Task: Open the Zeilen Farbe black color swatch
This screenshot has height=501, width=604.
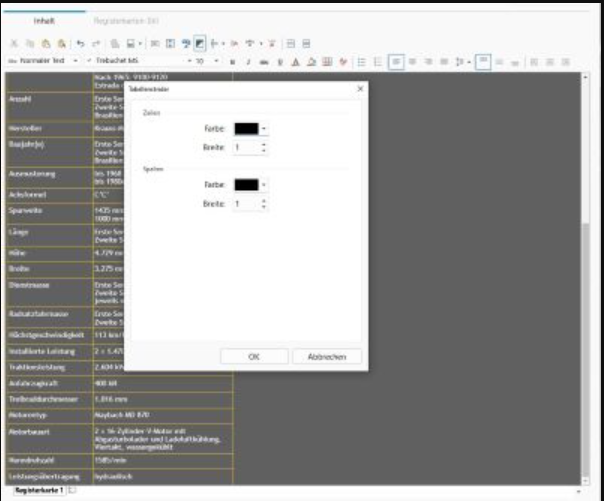Action: pyautogui.click(x=246, y=128)
